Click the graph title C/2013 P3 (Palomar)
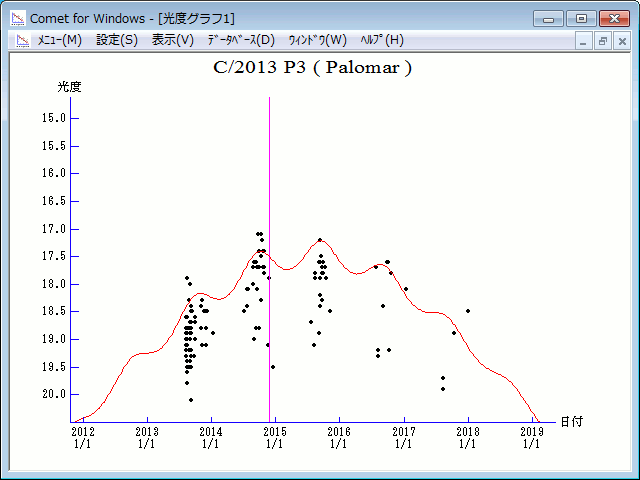This screenshot has height=480, width=640. pyautogui.click(x=313, y=68)
